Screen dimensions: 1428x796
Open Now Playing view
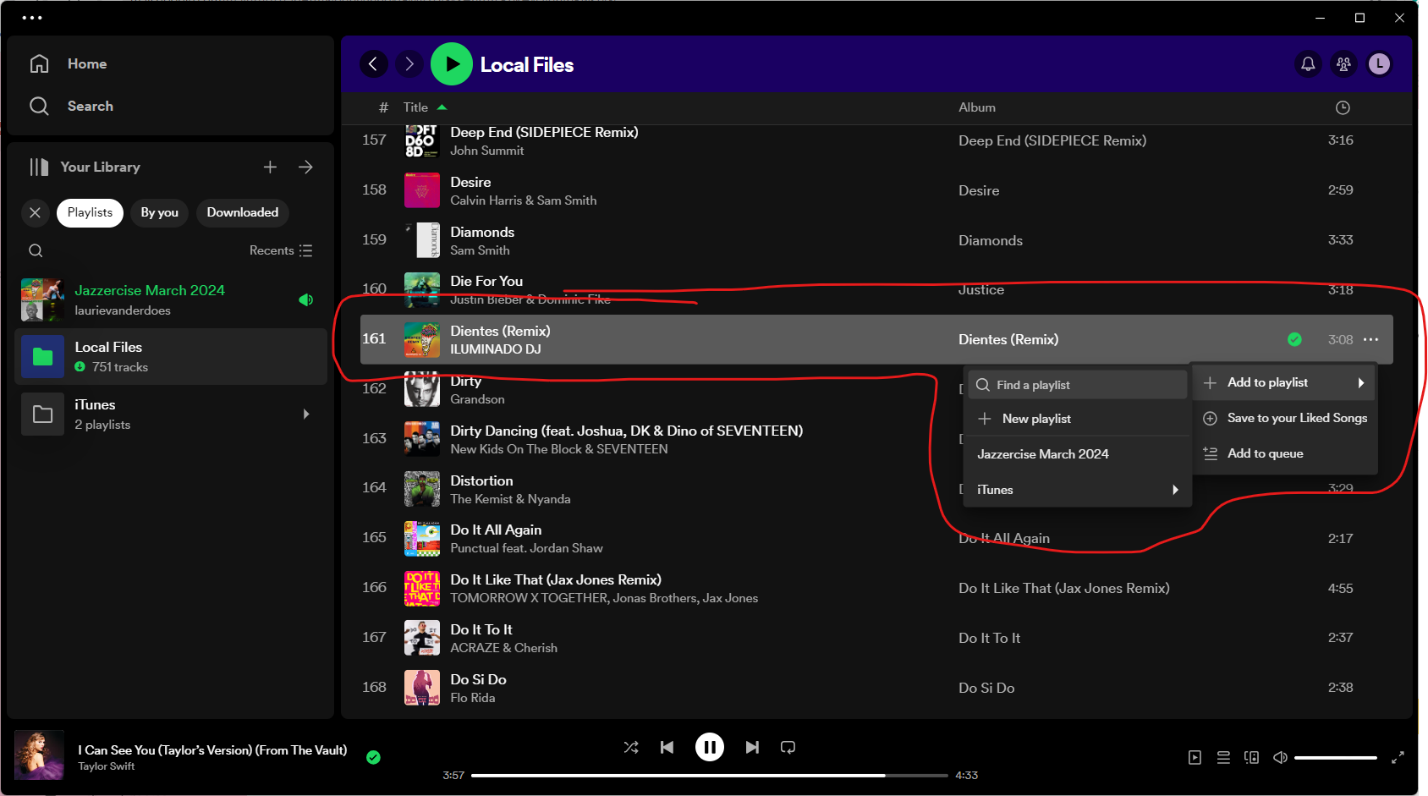tap(1195, 758)
